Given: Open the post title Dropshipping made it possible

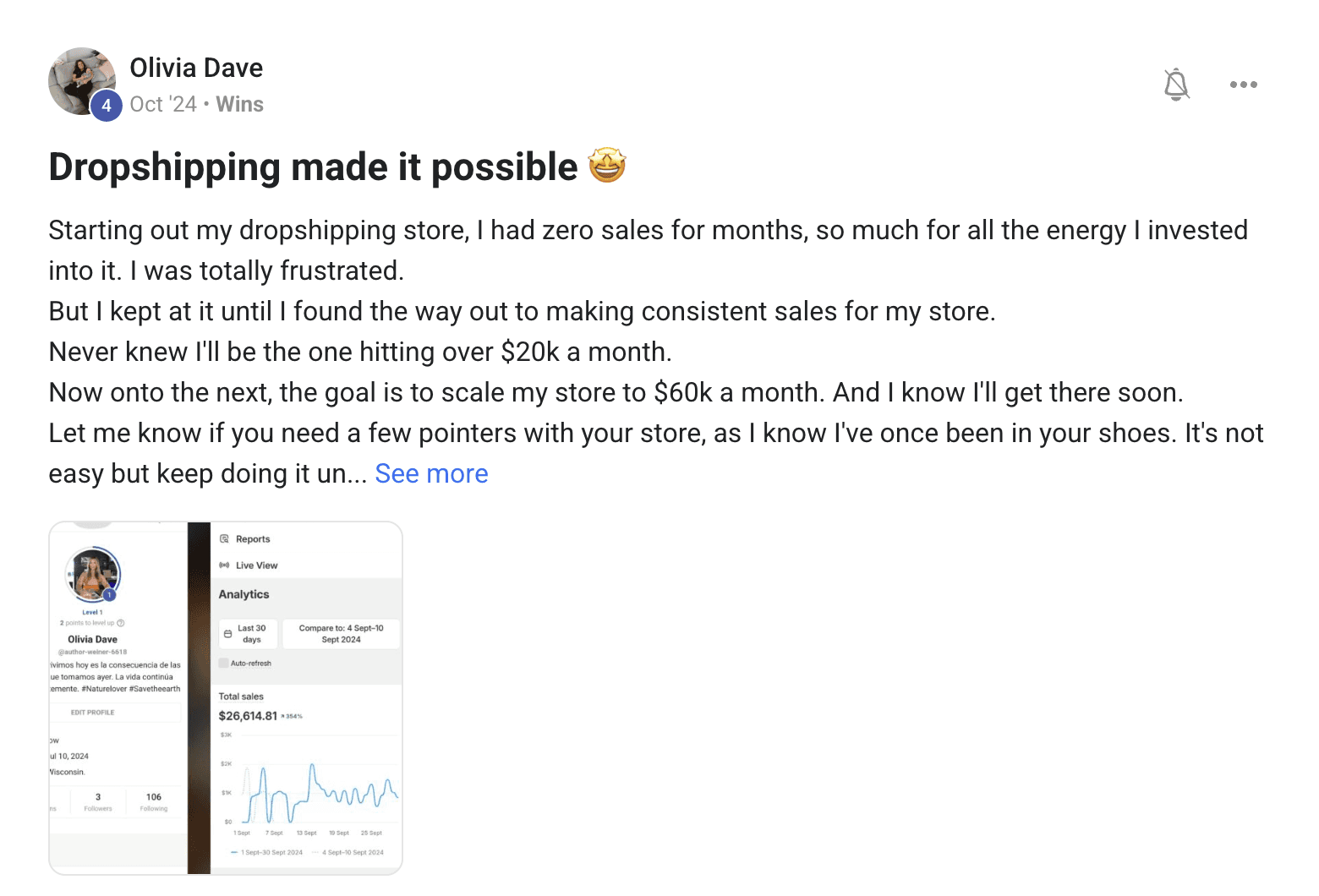Looking at the screenshot, I should (x=313, y=167).
